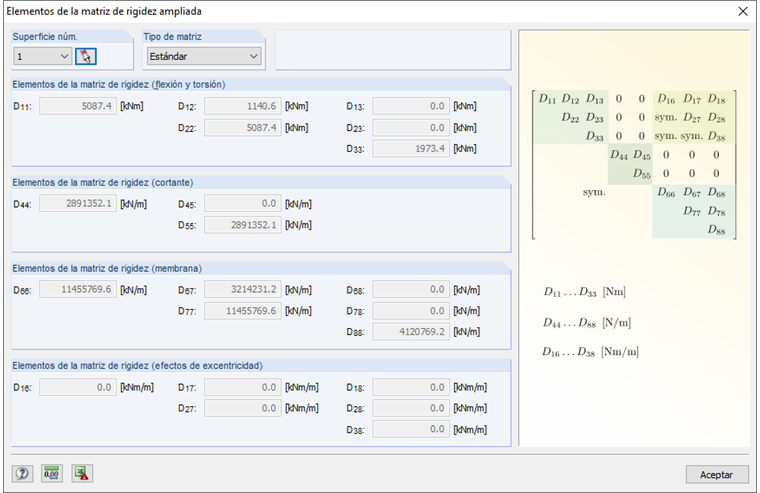Click the D38 eccentricity field
Image resolution: width=760 pixels, height=493 pixels.
[411, 429]
